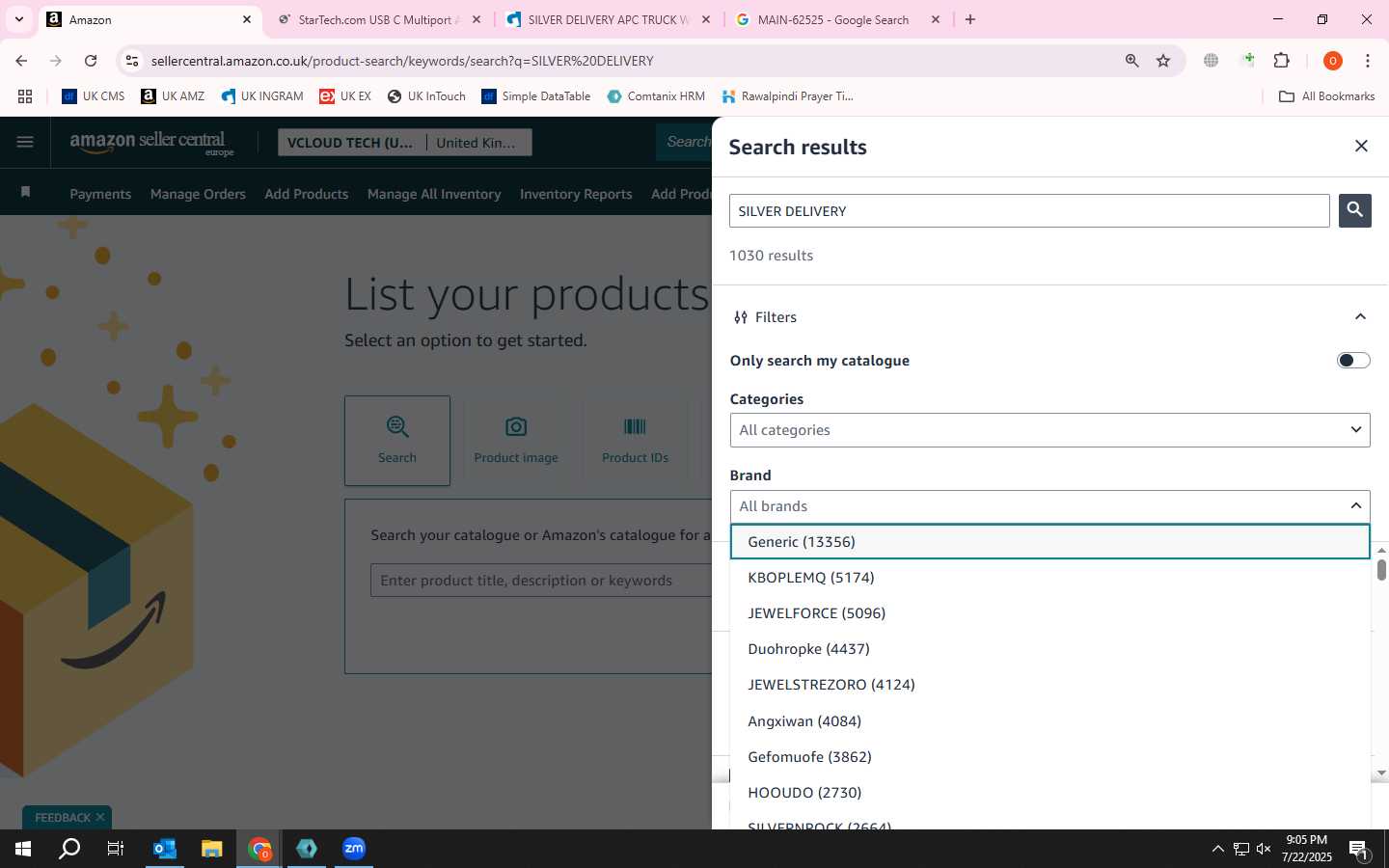Click the FEEDBACK button
This screenshot has height=868, width=1389.
point(61,817)
